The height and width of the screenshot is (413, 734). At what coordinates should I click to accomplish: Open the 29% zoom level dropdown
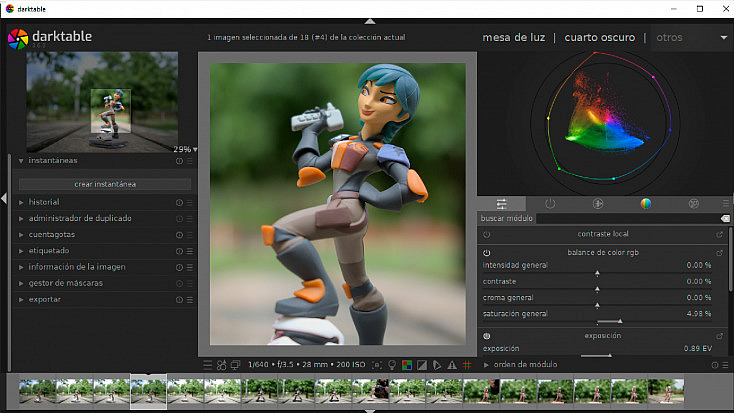point(185,149)
